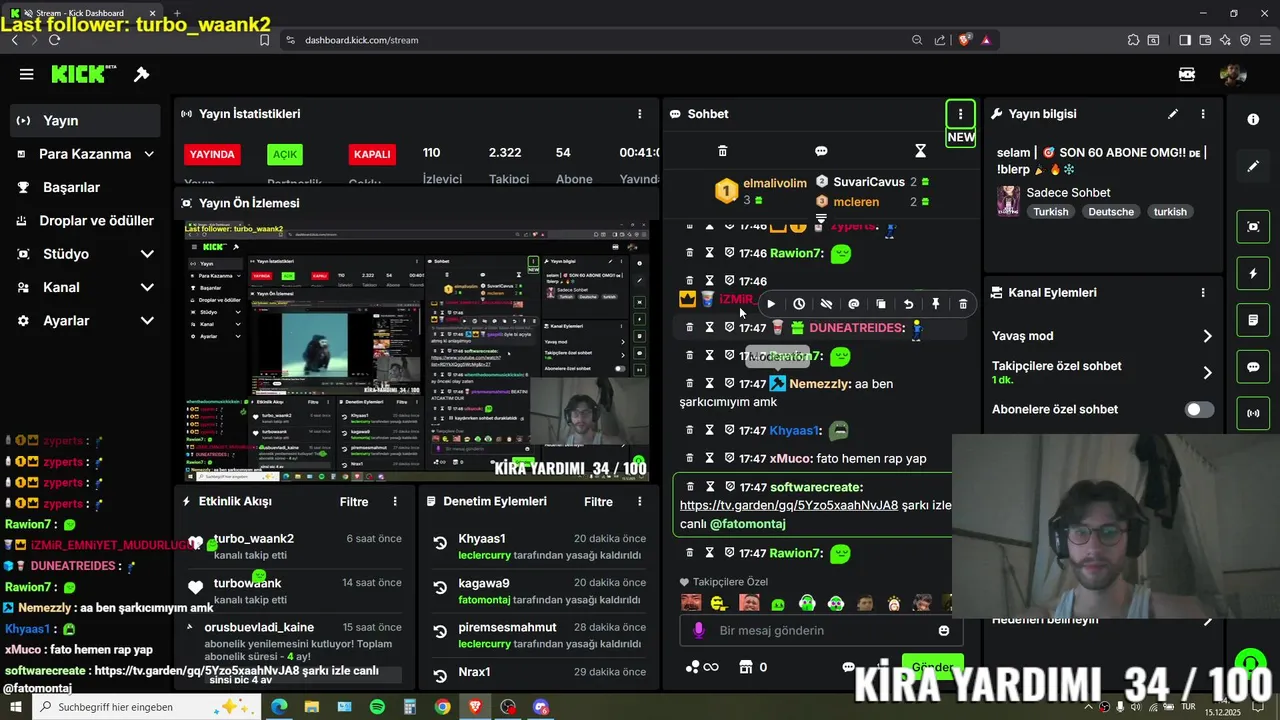This screenshot has width=1280, height=720.
Task: Click the leaderboard collapse handle under mcleren
Action: [x=821, y=217]
